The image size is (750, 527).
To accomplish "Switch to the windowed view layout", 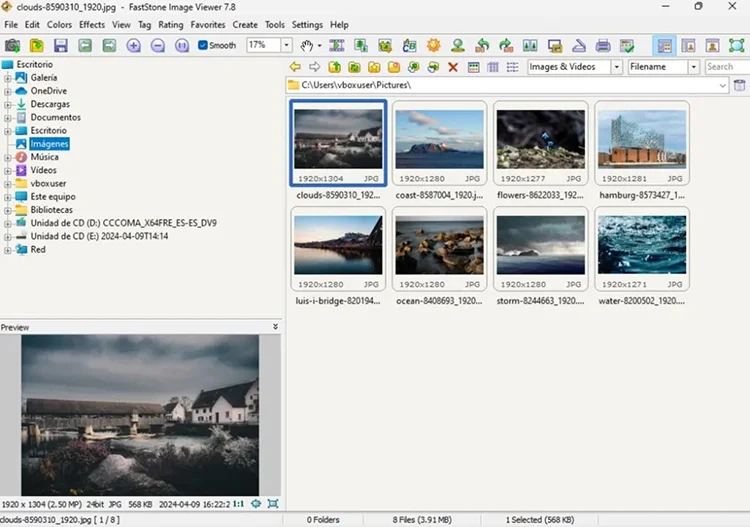I will pyautogui.click(x=688, y=45).
